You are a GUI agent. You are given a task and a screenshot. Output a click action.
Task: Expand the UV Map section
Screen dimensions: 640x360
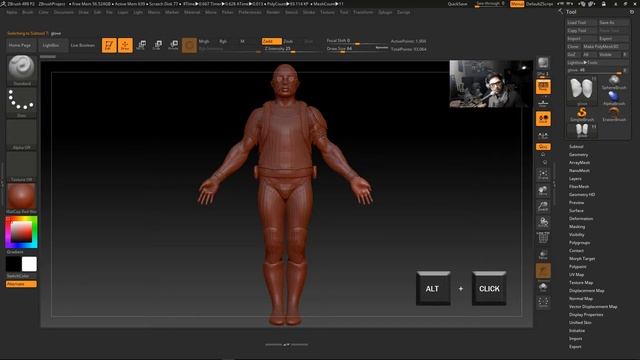click(577, 275)
